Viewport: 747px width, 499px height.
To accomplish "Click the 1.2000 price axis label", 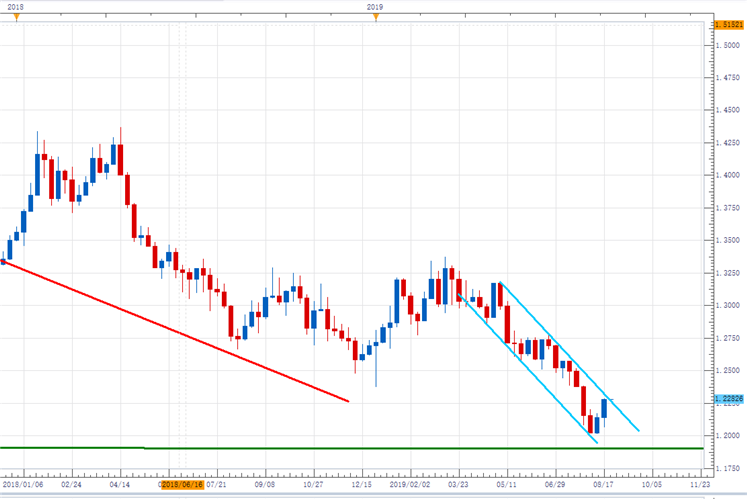I will tap(727, 435).
